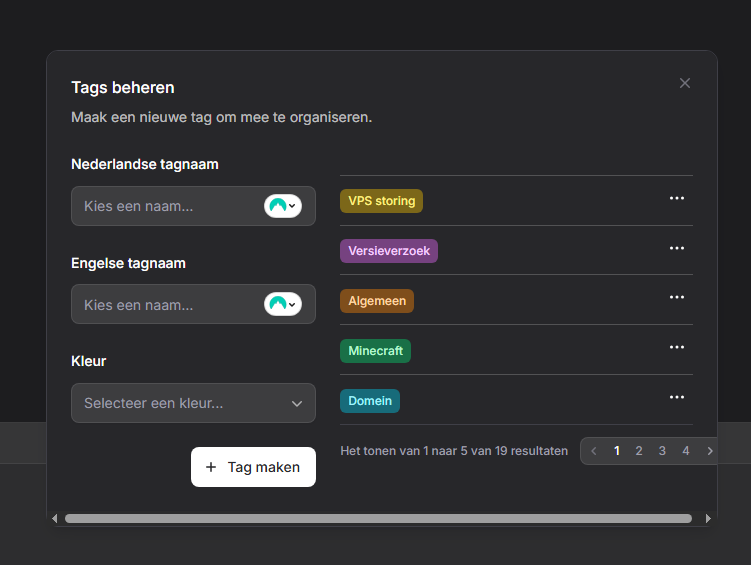Focus the Nederlandse tagnaam input field
Viewport: 751px width, 565px height.
click(x=165, y=206)
